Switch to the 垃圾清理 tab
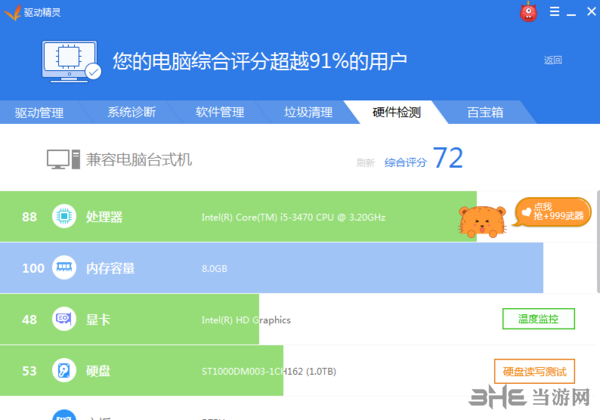Screen dimensions: 600x420 [308, 112]
